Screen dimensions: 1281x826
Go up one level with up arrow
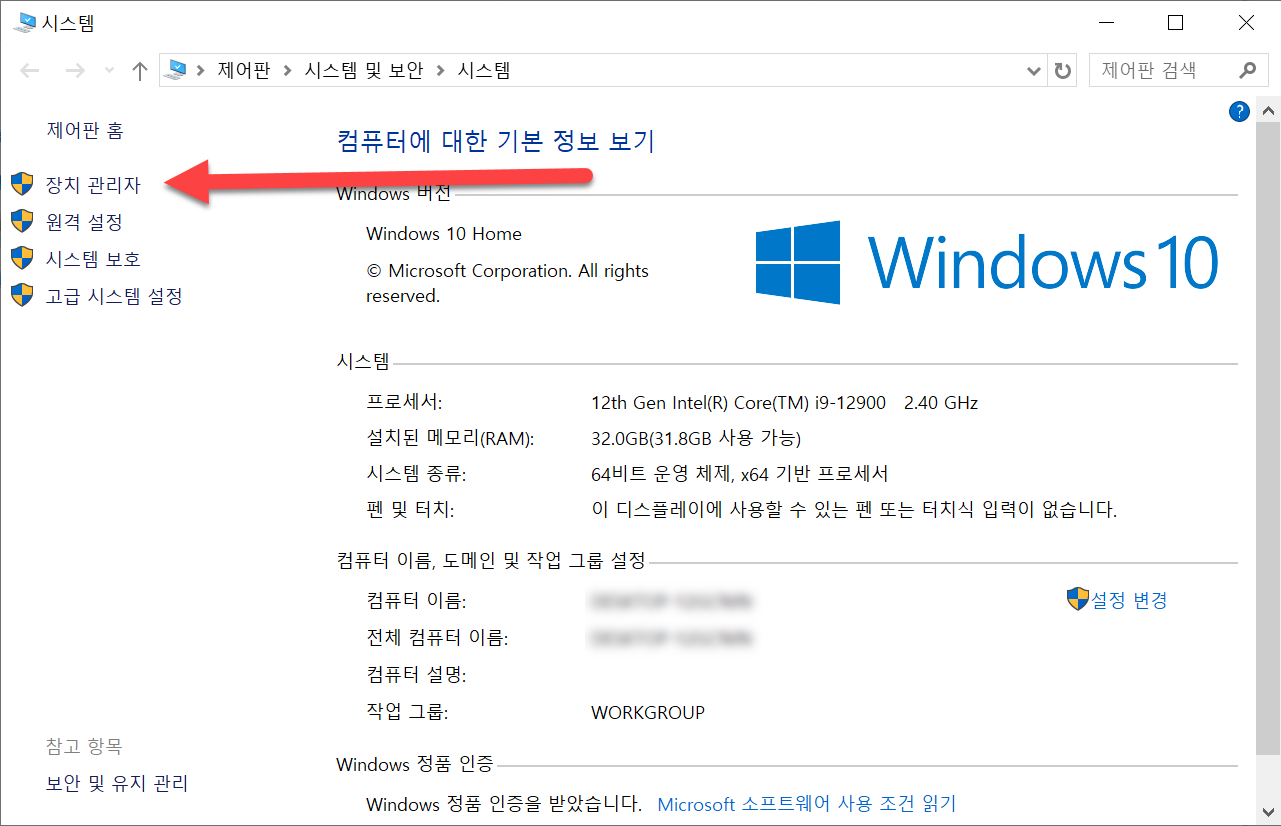click(140, 71)
